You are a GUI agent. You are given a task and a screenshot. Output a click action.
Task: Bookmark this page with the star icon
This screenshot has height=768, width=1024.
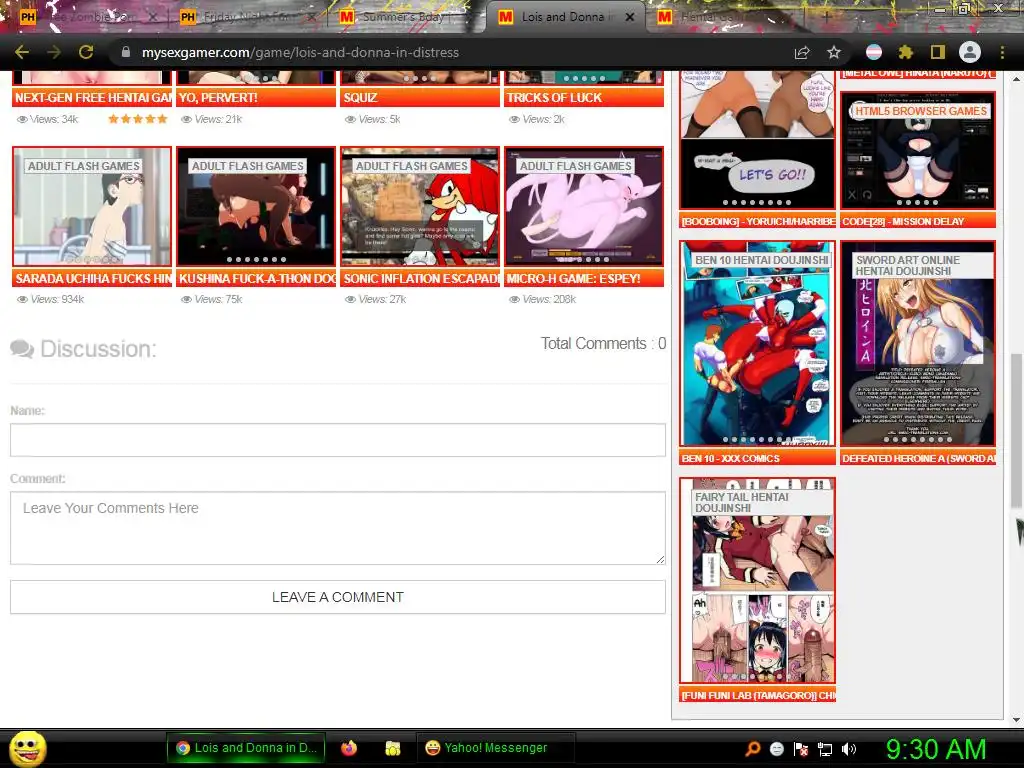pyautogui.click(x=834, y=52)
